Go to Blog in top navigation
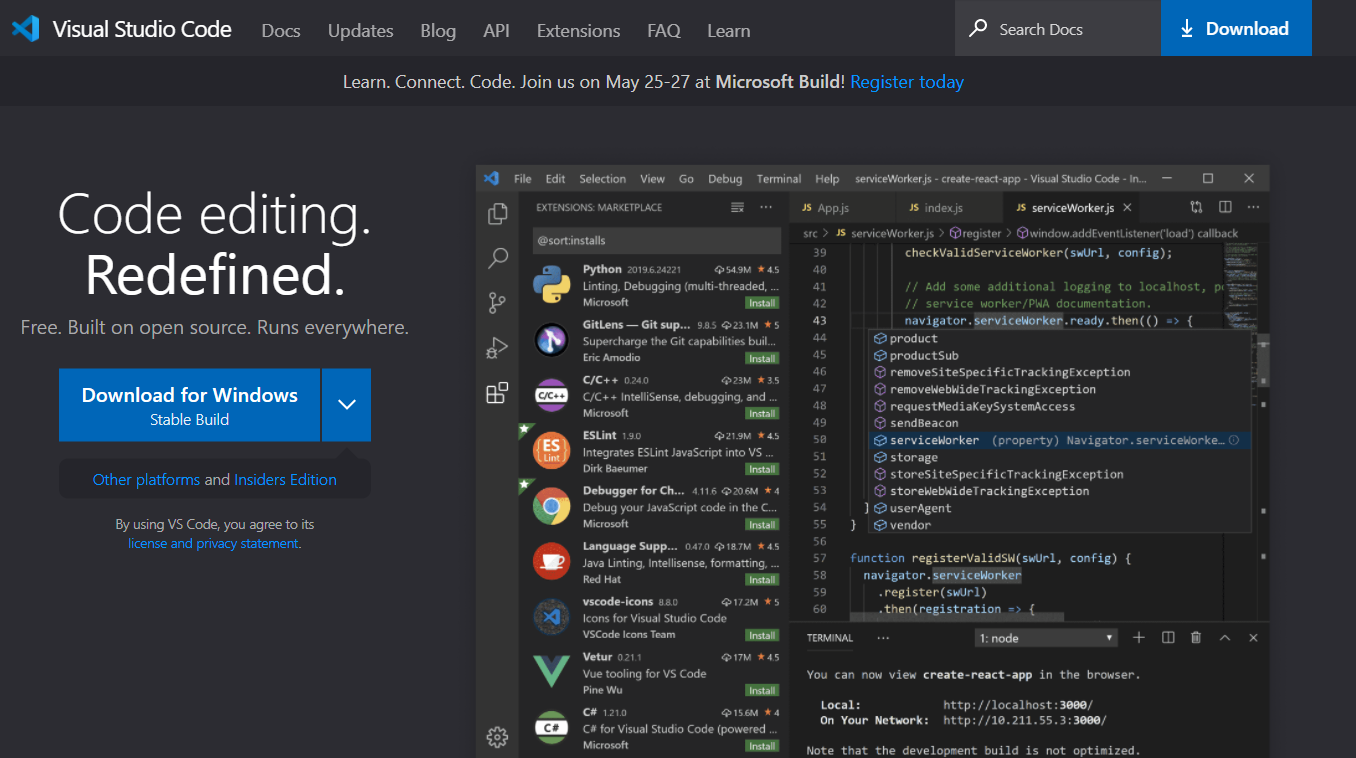The width and height of the screenshot is (1356, 758). [x=438, y=31]
